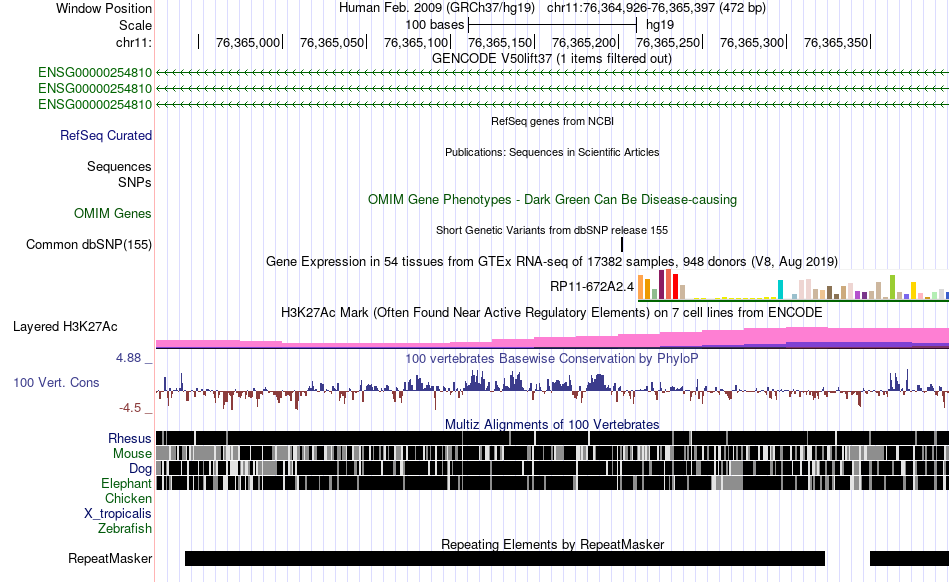Click the 100 Vert. Cons label
The height and width of the screenshot is (582, 950).
[56, 382]
